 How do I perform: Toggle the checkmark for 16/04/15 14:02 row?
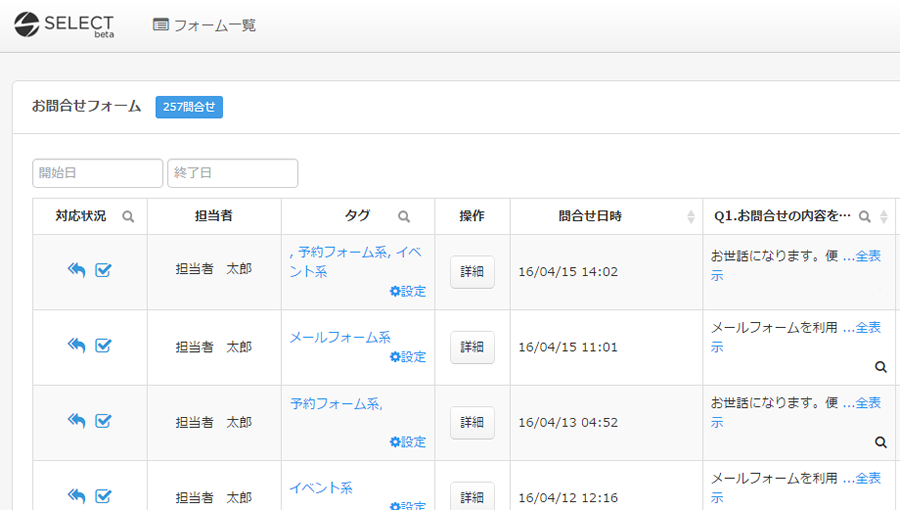[103, 270]
